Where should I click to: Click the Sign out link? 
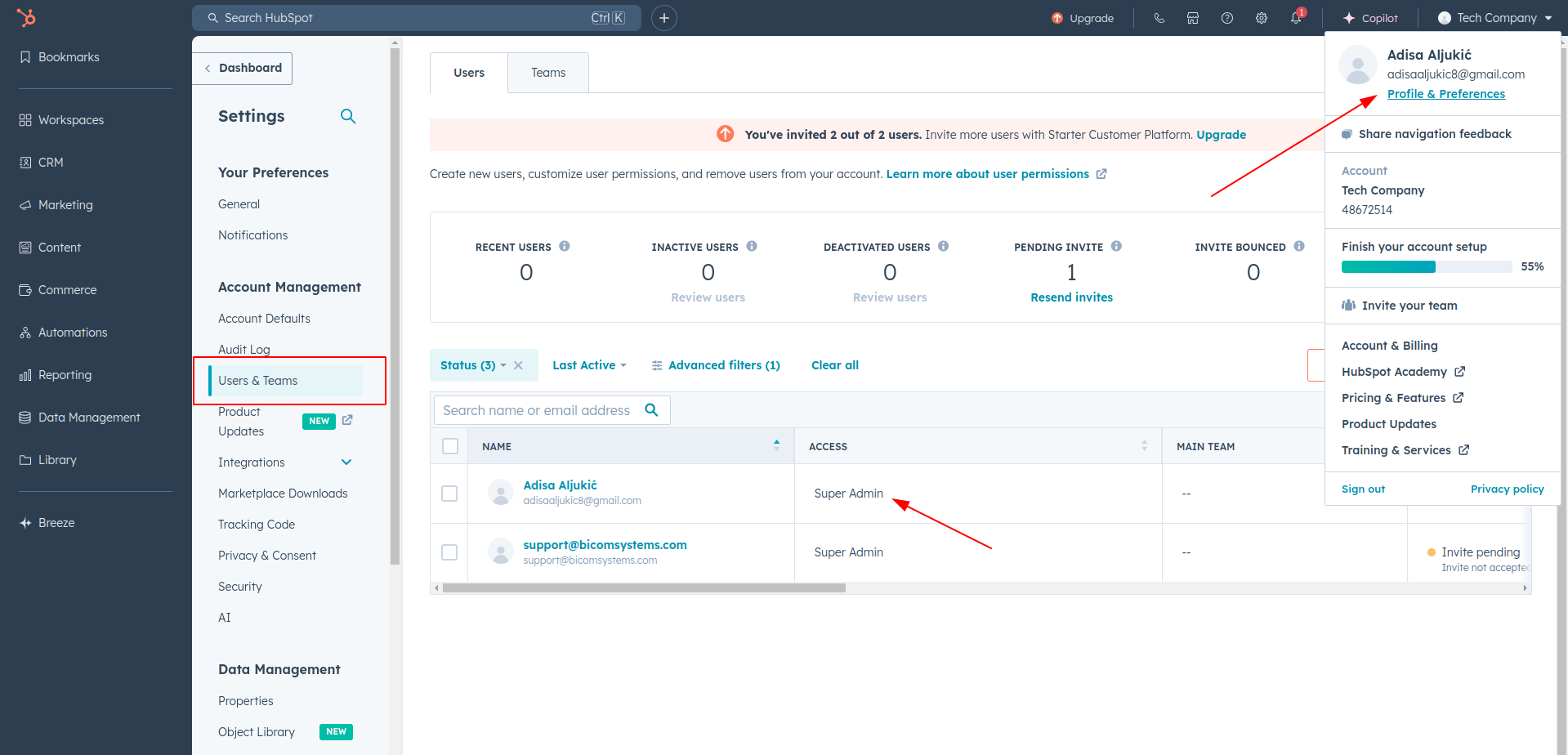point(1363,489)
